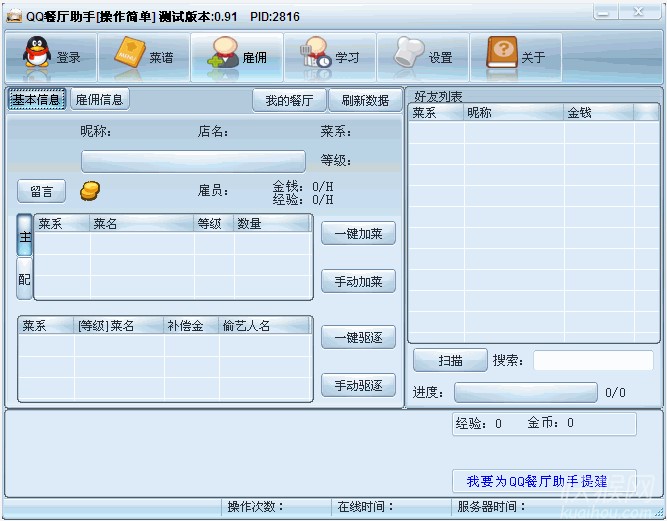Click the 金币: 0 value
The width and height of the screenshot is (667, 521).
550,423
